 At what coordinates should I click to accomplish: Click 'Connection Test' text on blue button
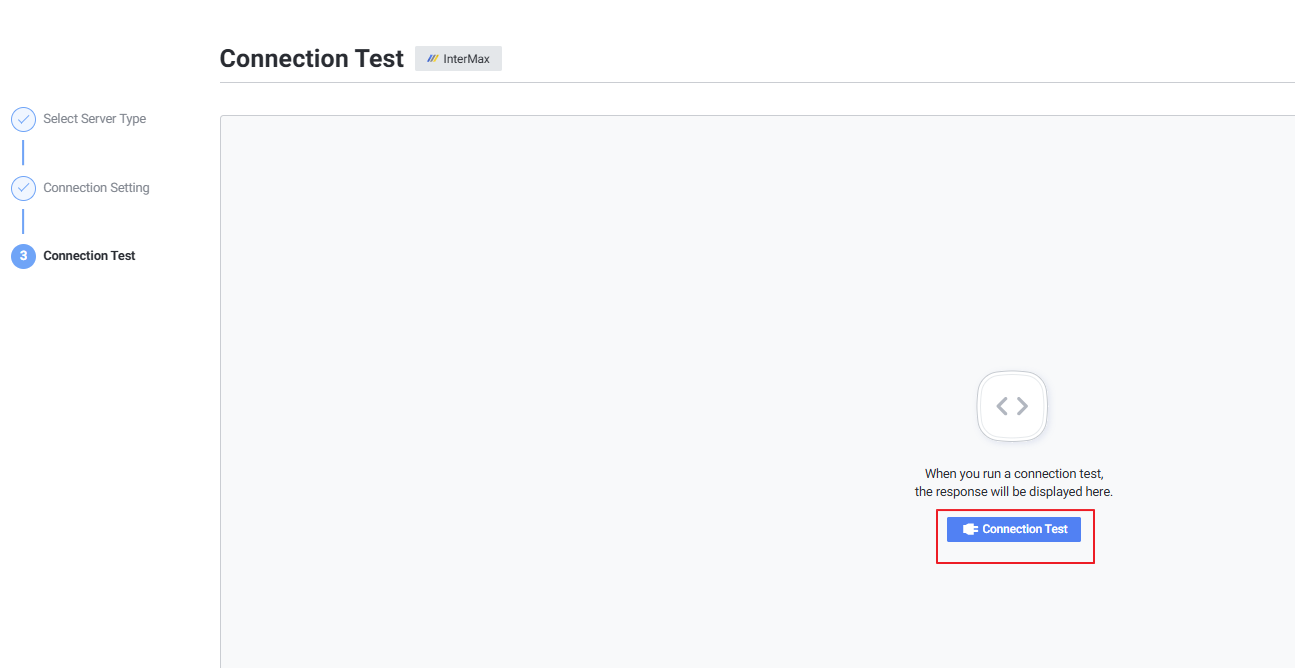[1025, 529]
